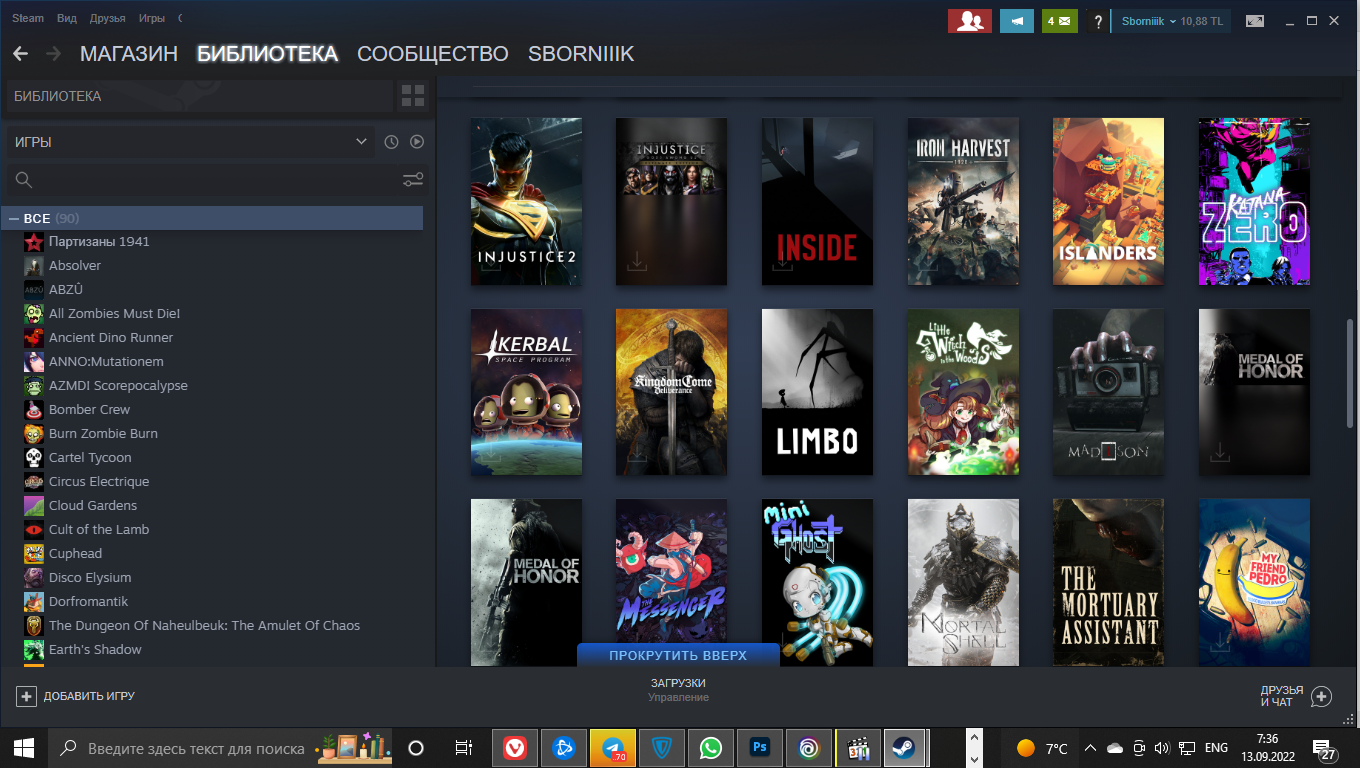
Task: Open the SBORNIIIK profile tab
Action: coord(581,54)
